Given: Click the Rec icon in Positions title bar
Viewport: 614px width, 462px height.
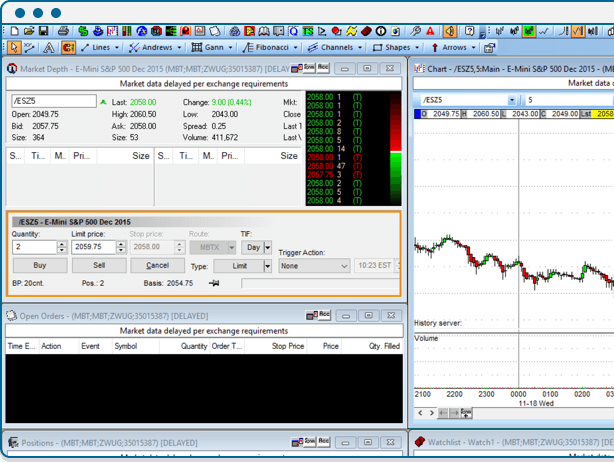Looking at the screenshot, I should click(x=323, y=442).
